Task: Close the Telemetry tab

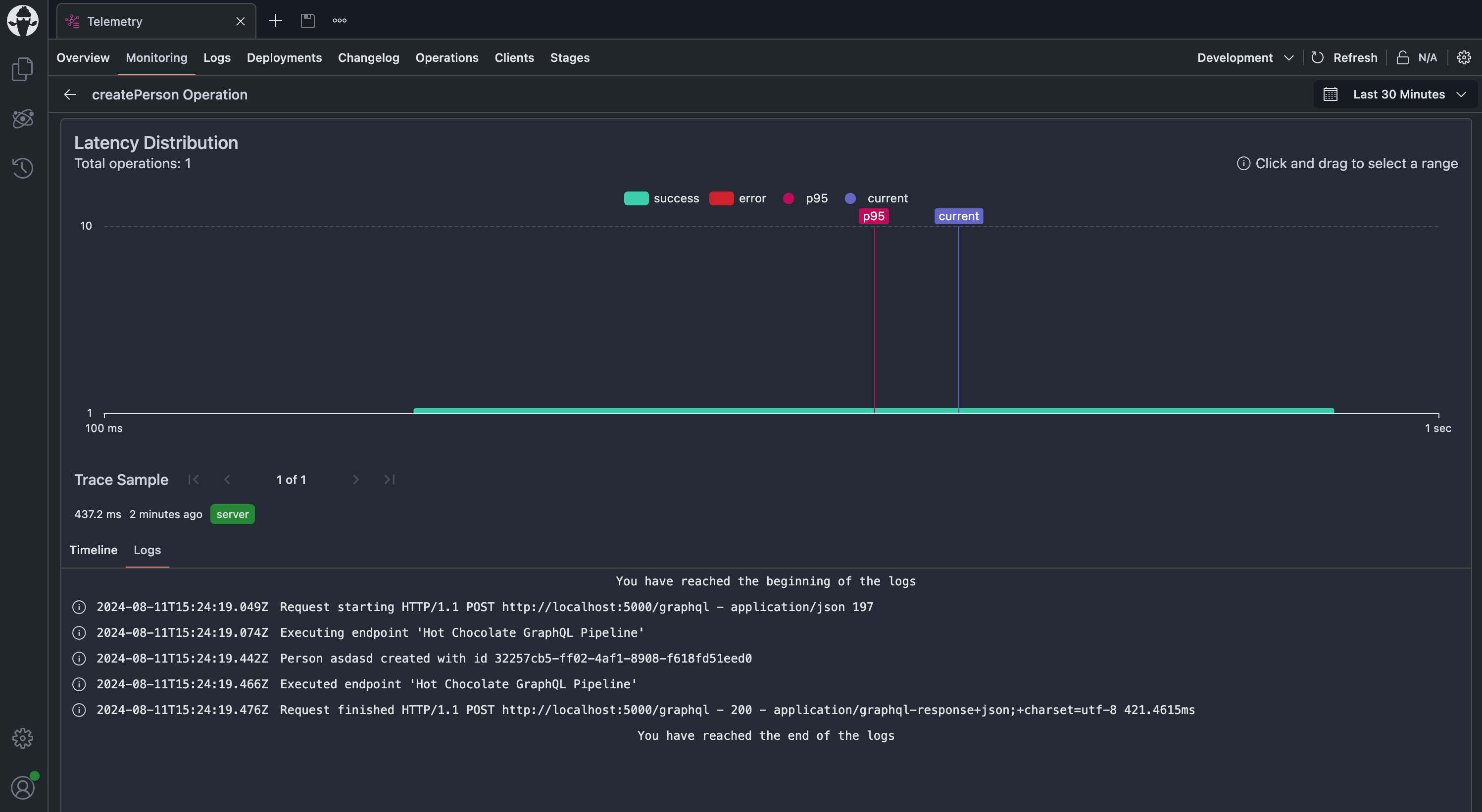Action: [241, 21]
